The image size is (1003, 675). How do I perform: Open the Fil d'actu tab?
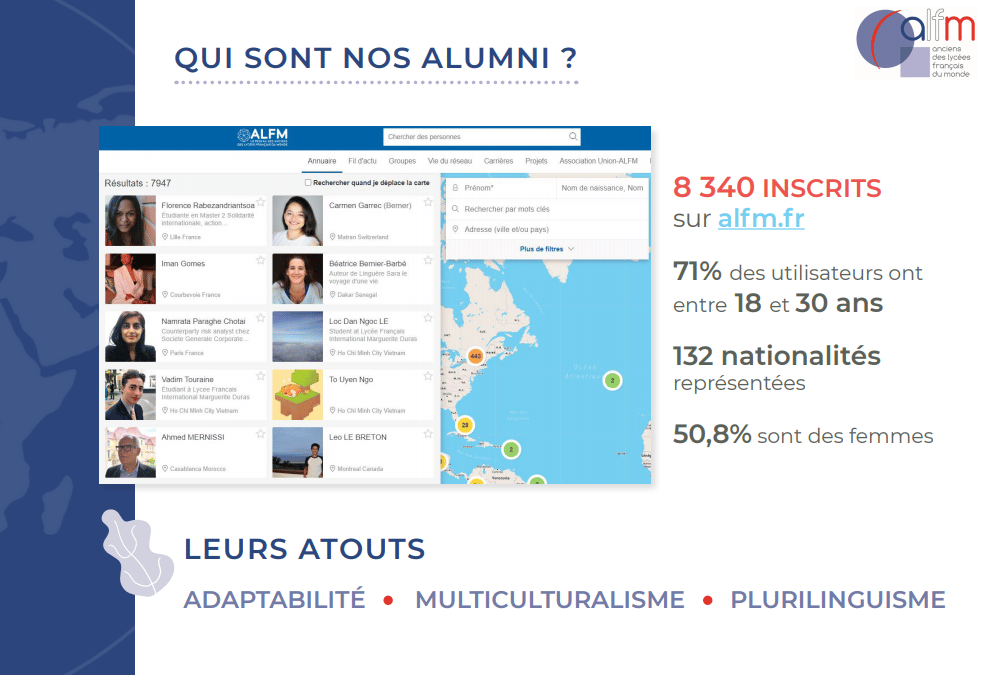tap(362, 161)
